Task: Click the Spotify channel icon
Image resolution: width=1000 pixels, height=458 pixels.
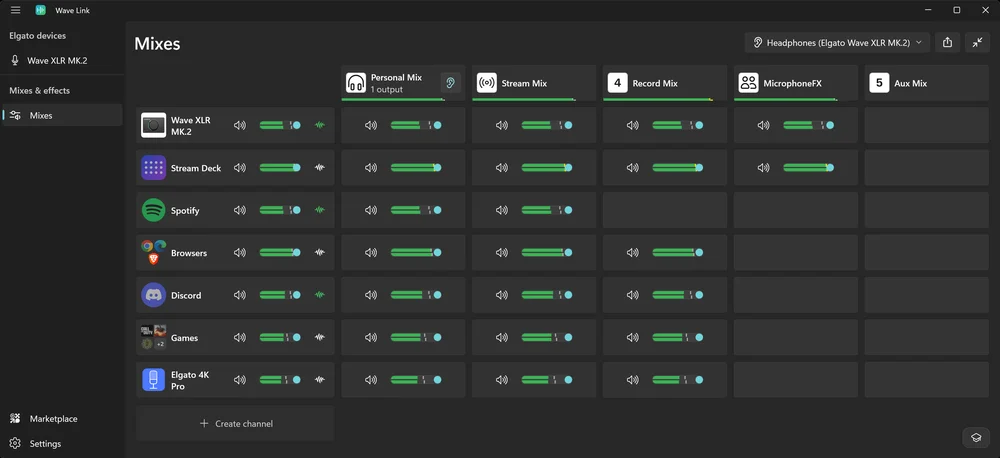Action: (153, 210)
